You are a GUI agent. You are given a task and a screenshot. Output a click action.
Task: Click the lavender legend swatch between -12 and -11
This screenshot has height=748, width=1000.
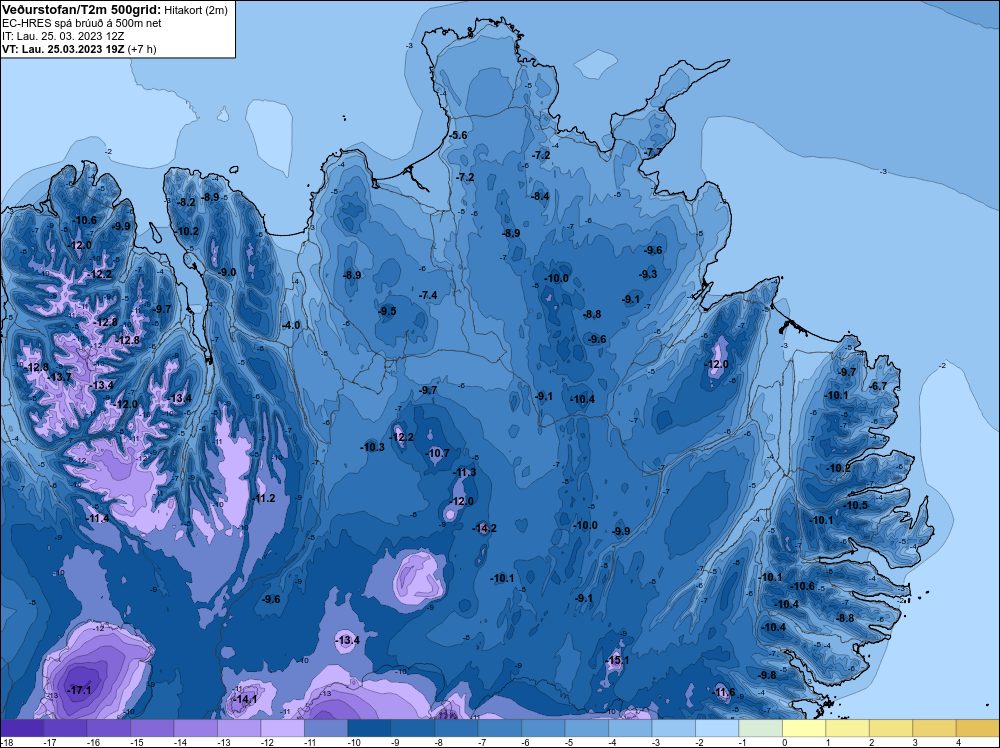tap(283, 728)
